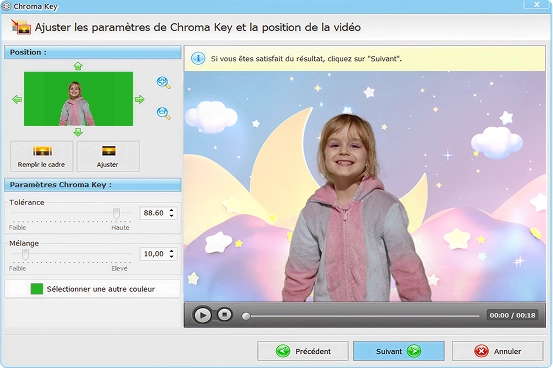Increase Tolérance with the up spinner arrow

click(172, 210)
